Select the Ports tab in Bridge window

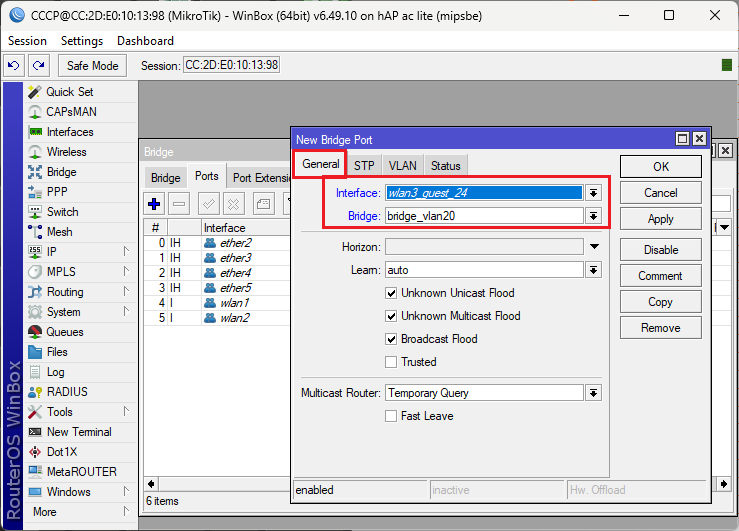(x=206, y=176)
